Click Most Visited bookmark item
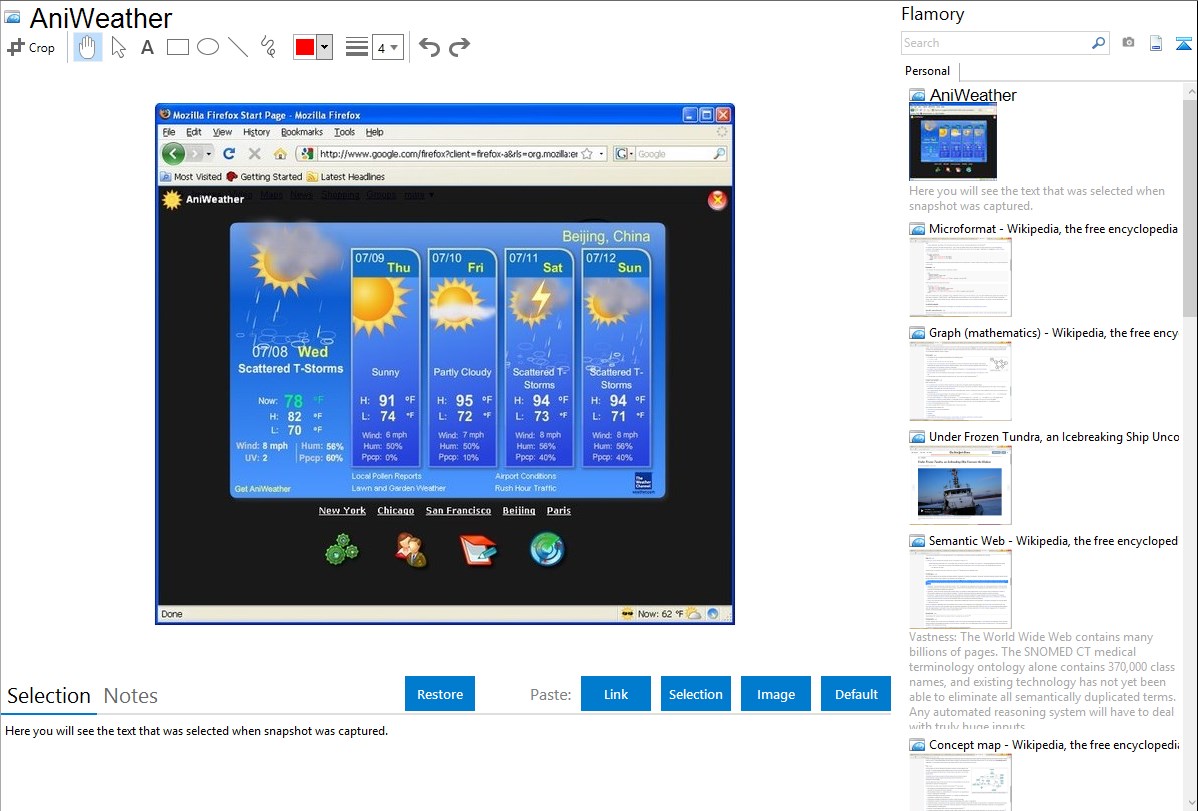Viewport: 1198px width, 811px height. click(191, 177)
